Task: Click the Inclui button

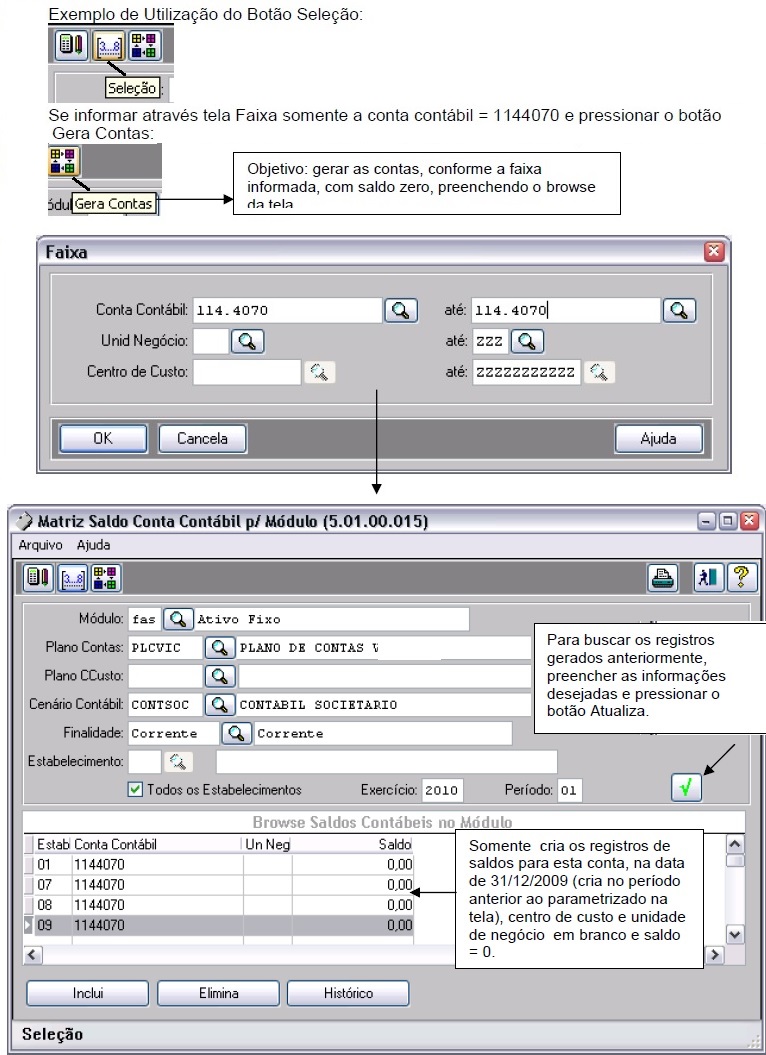Action: pyautogui.click(x=88, y=993)
